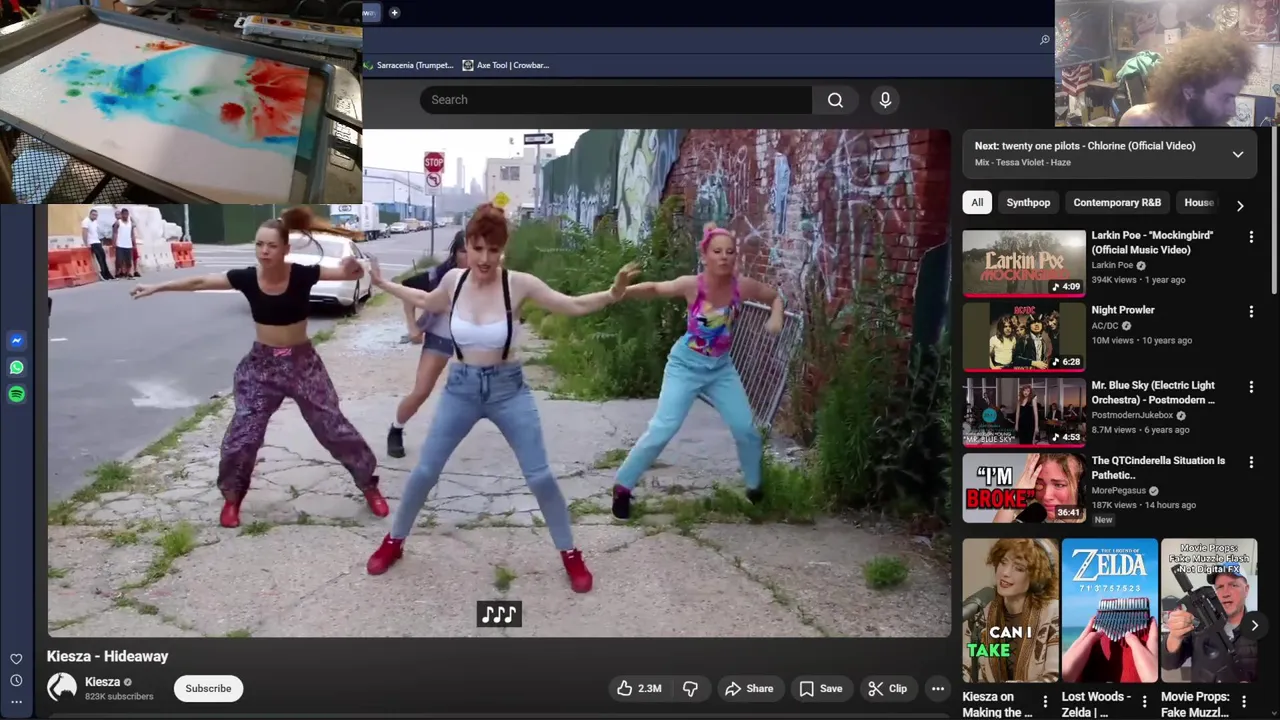Click the zoom magnifier icon in address bar

pyautogui.click(x=1044, y=40)
